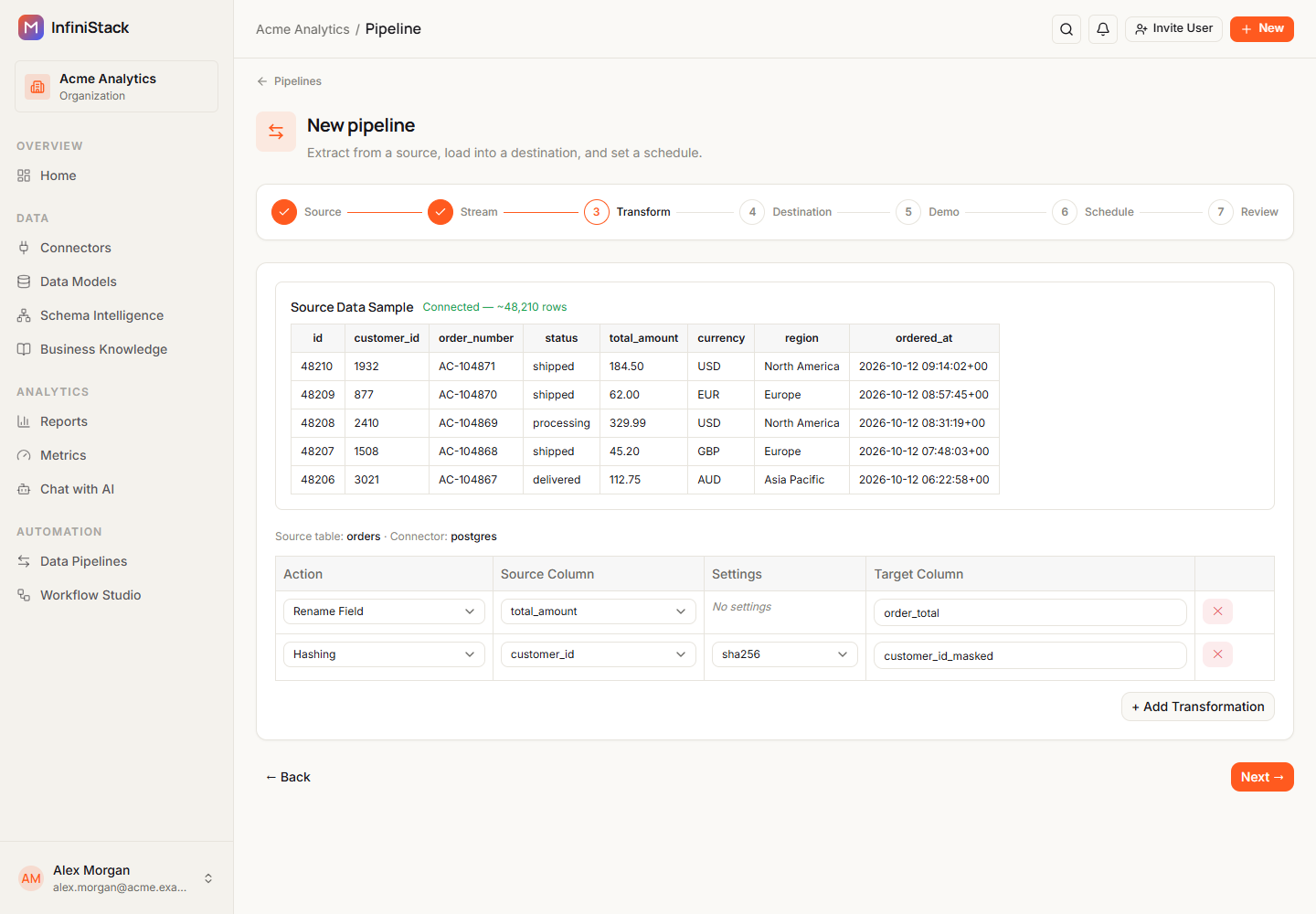Viewport: 1316px width, 914px height.
Task: Go to the Stream step
Action: coord(462,212)
